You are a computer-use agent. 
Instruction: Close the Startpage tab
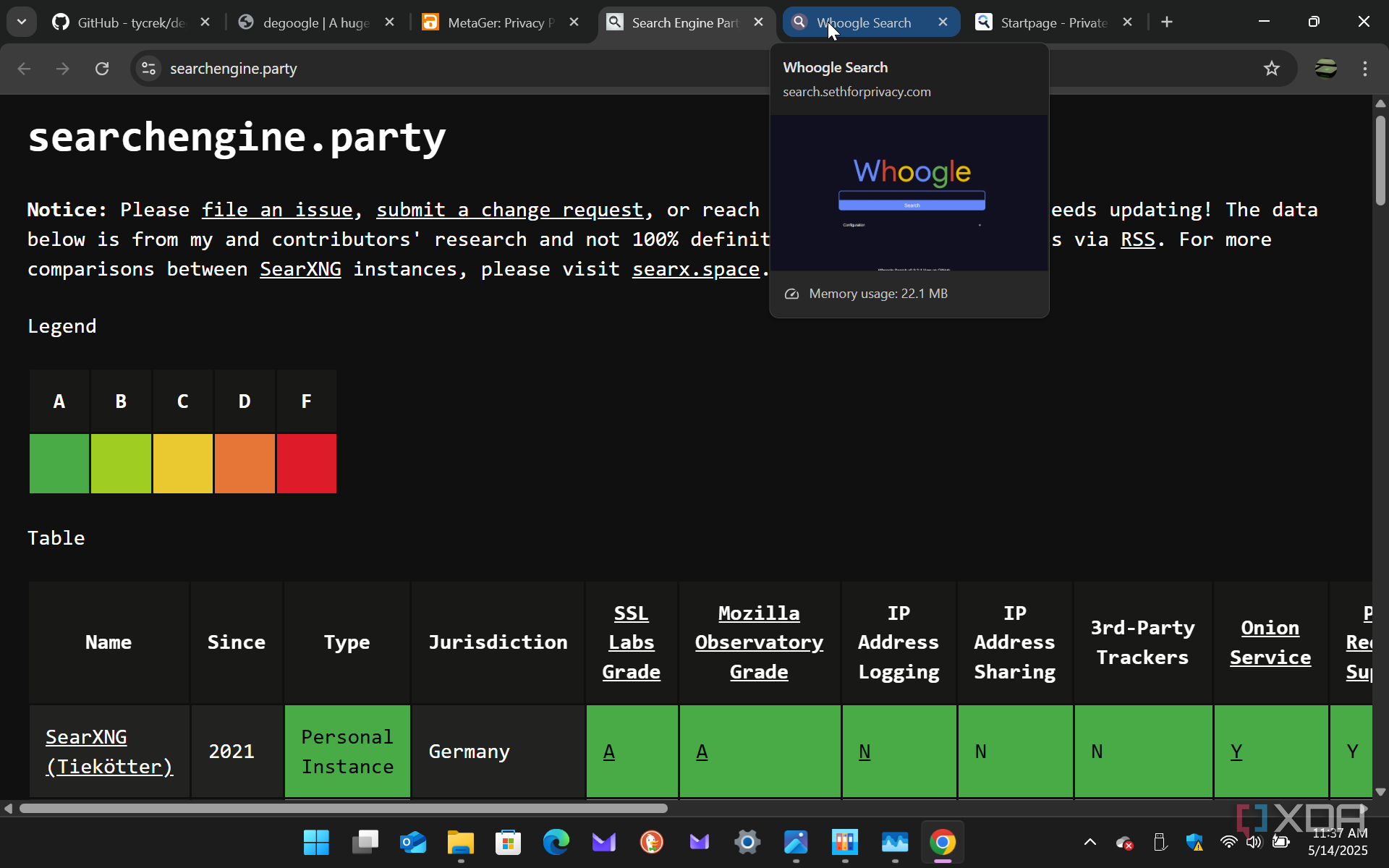click(1128, 22)
